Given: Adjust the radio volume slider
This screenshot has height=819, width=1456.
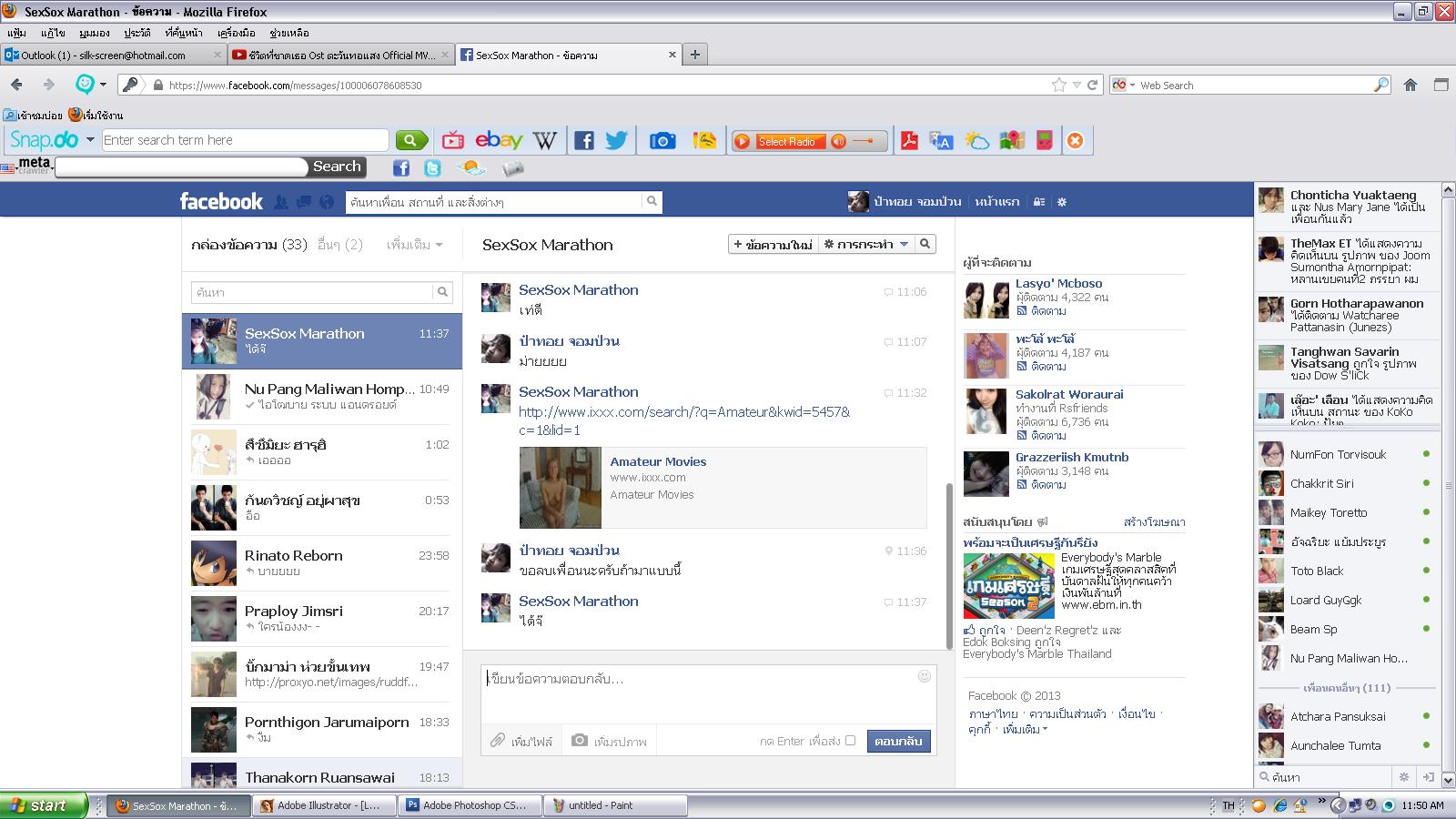Looking at the screenshot, I should (864, 141).
